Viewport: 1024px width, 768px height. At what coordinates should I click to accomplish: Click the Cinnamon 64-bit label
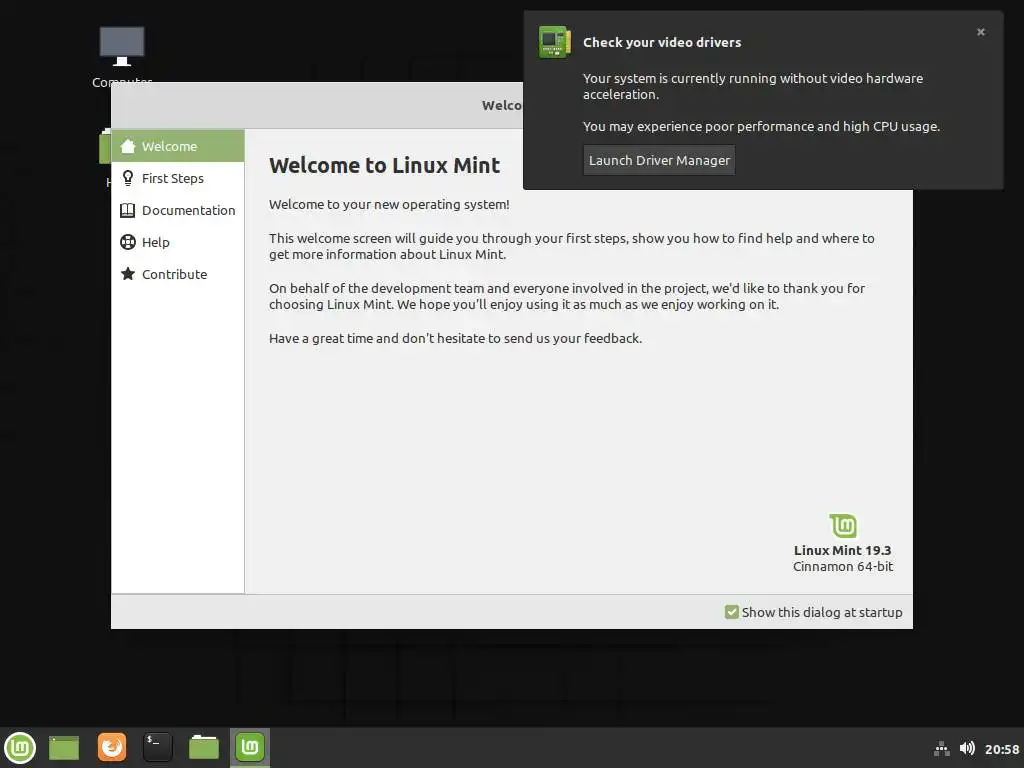click(x=842, y=566)
